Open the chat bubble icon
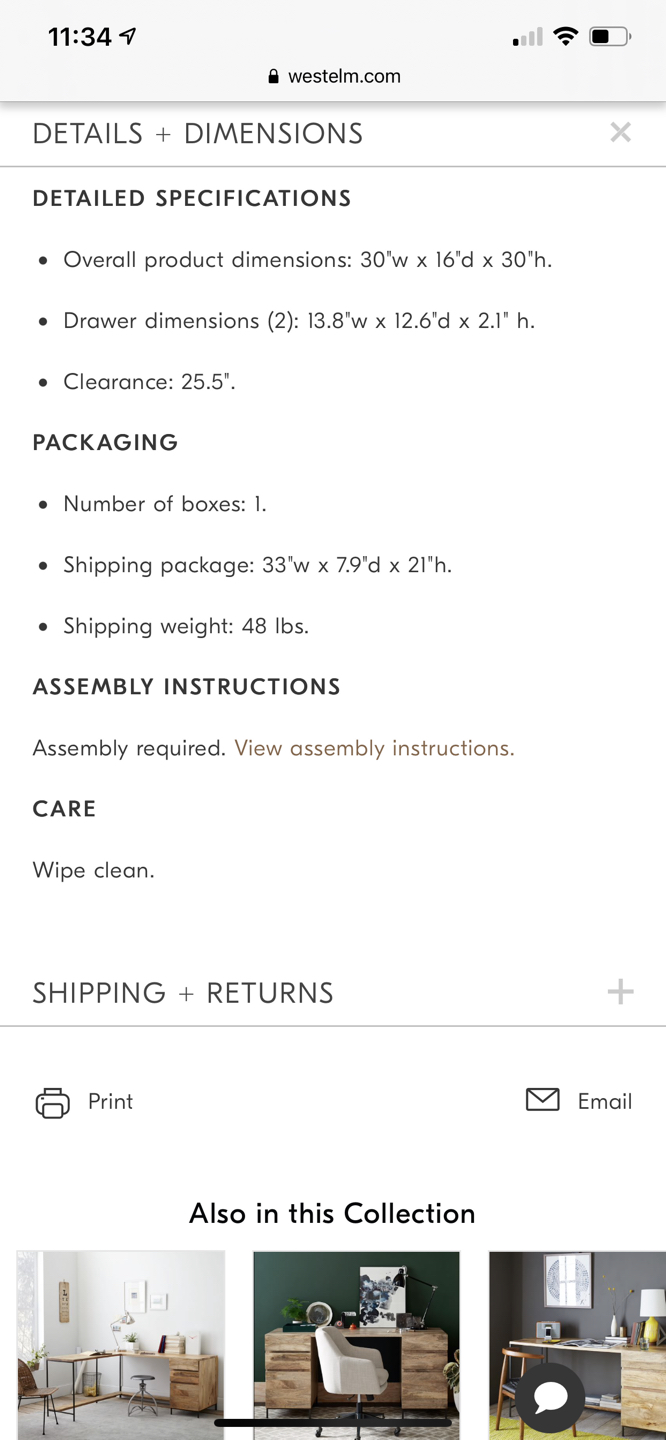This screenshot has width=666, height=1440. point(551,1397)
